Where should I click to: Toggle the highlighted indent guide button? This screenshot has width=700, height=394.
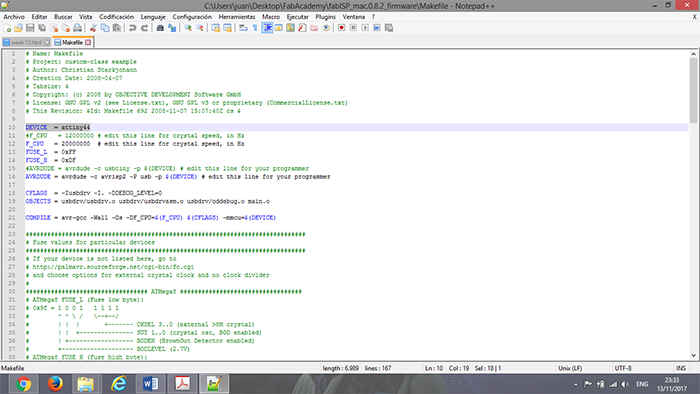tap(267, 28)
